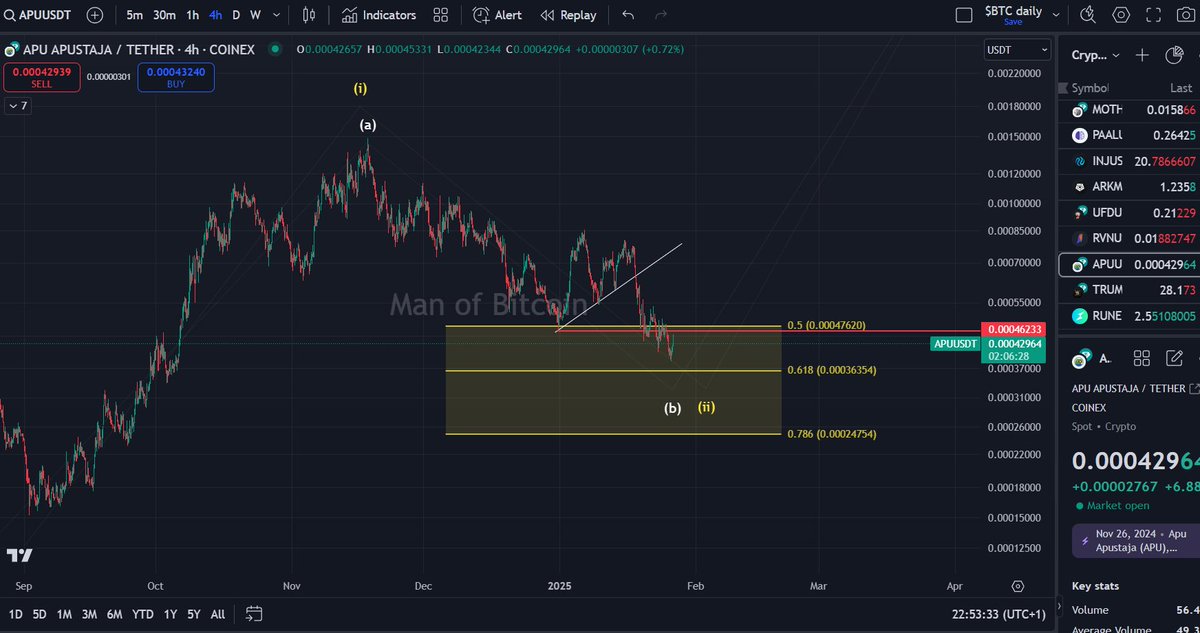Set date range to 3M
Image resolution: width=1200 pixels, height=633 pixels.
pyautogui.click(x=89, y=613)
